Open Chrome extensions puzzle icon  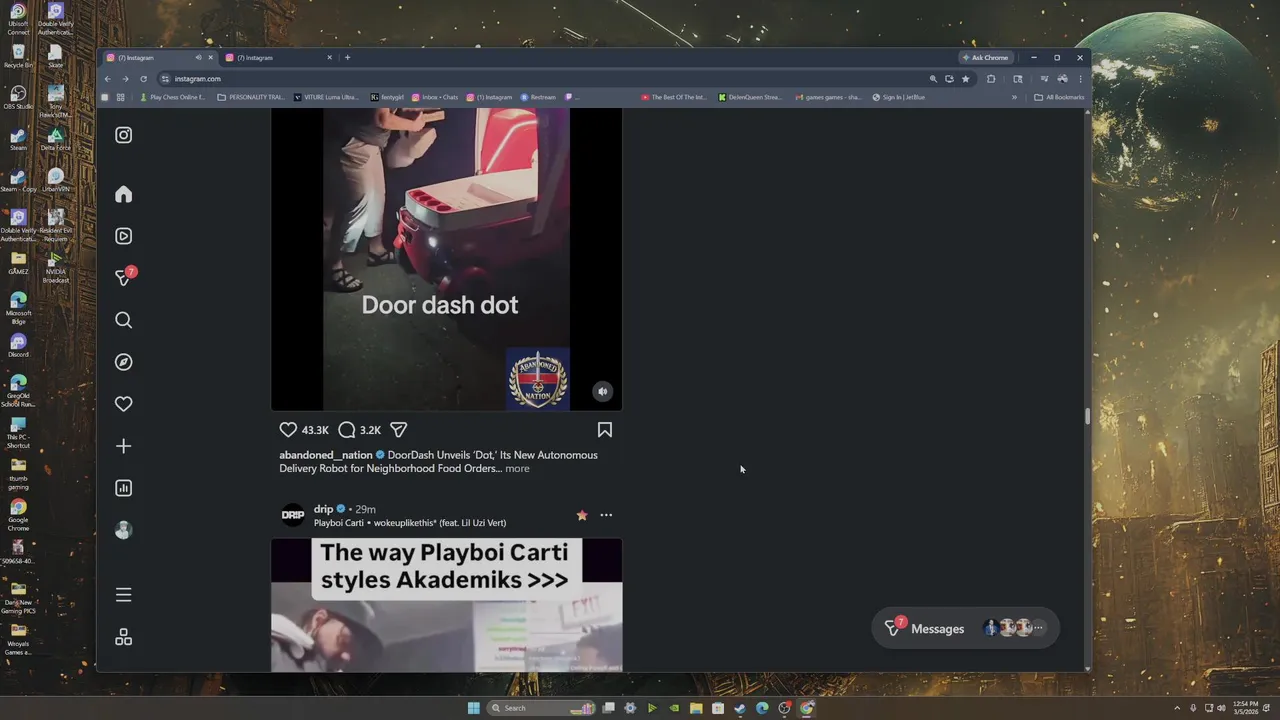991,79
